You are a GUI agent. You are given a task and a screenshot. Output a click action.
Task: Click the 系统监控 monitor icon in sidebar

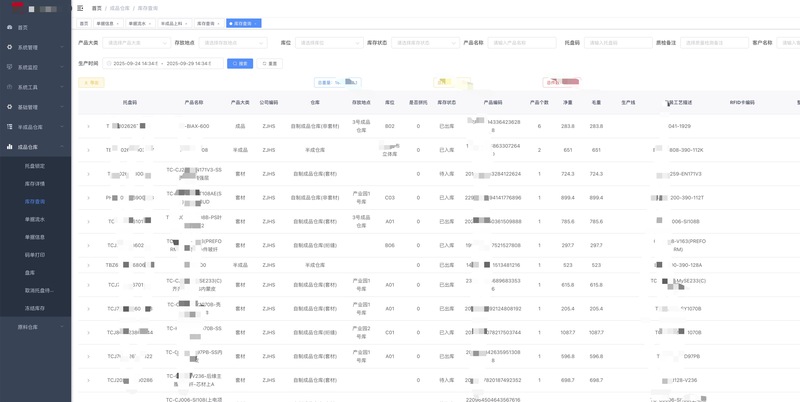coord(10,67)
